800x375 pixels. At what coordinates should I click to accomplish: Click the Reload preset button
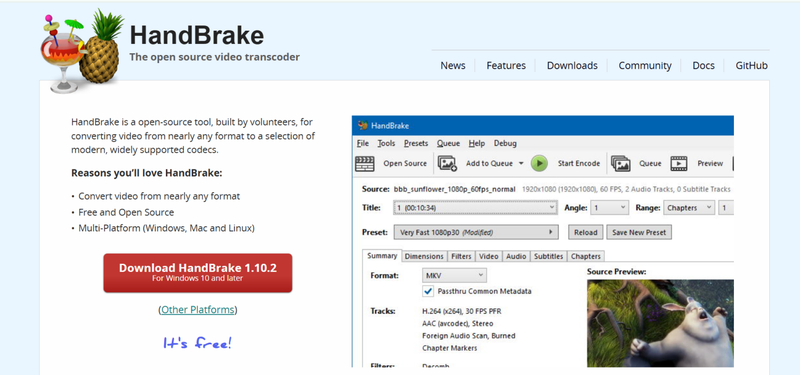click(x=586, y=232)
